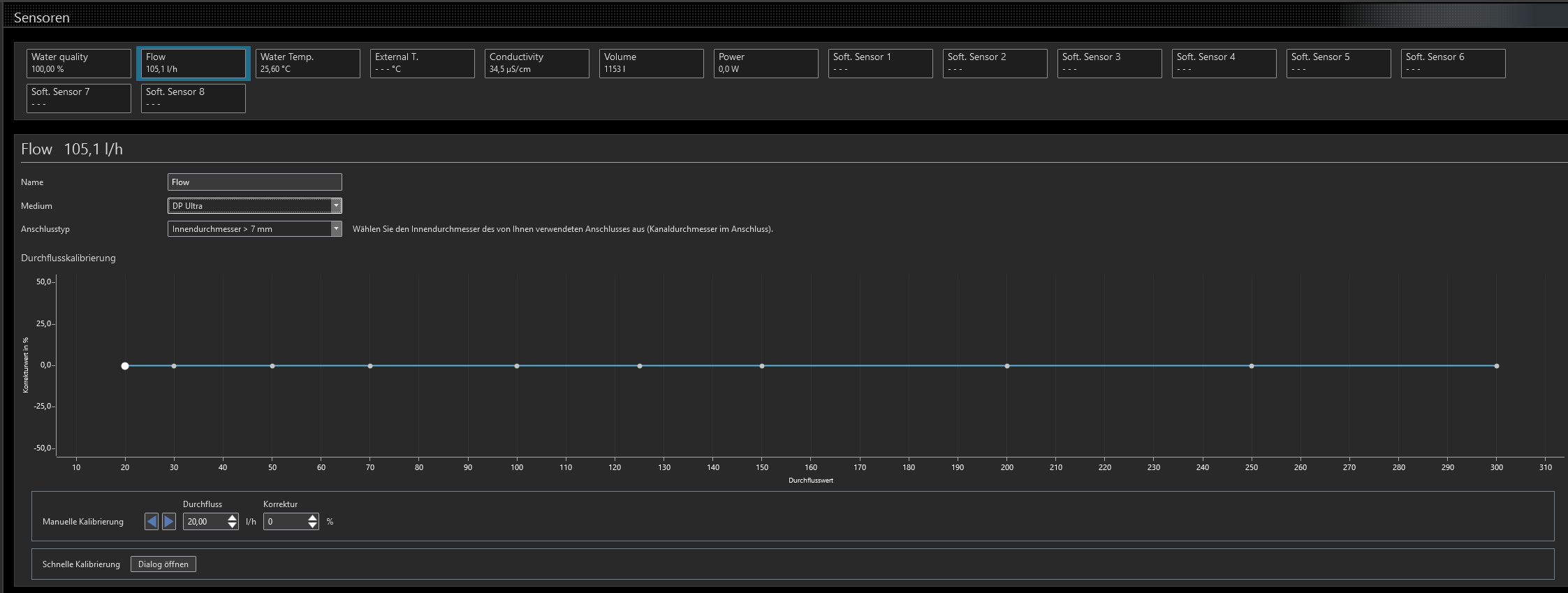This screenshot has height=593, width=1568.
Task: Click the Schnelle Kalibrierung label
Action: [81, 564]
